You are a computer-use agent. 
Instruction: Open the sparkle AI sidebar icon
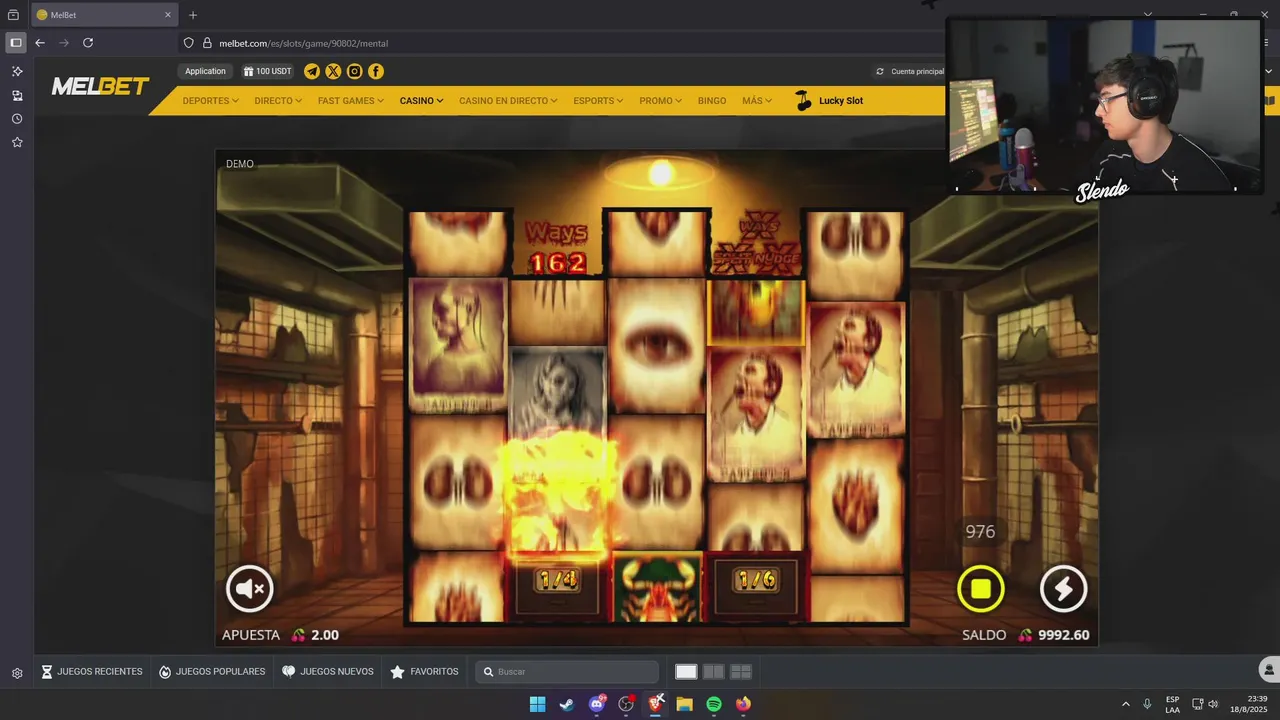pos(17,72)
